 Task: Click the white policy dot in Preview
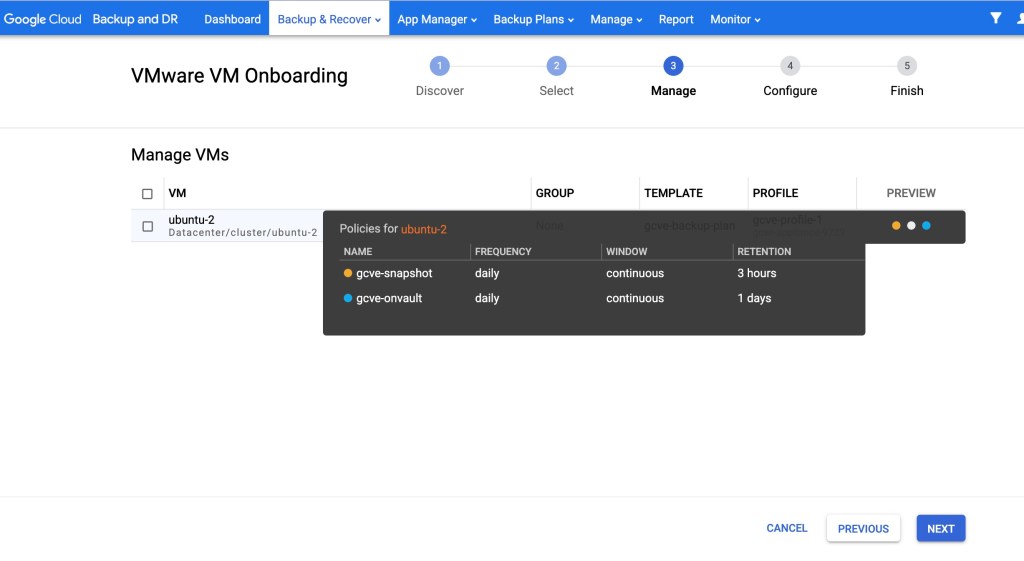click(x=911, y=226)
